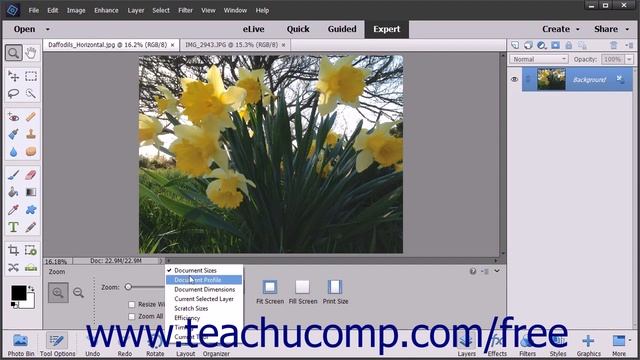Open the Normal blend mode dropdown
The image size is (640, 360).
tap(539, 59)
